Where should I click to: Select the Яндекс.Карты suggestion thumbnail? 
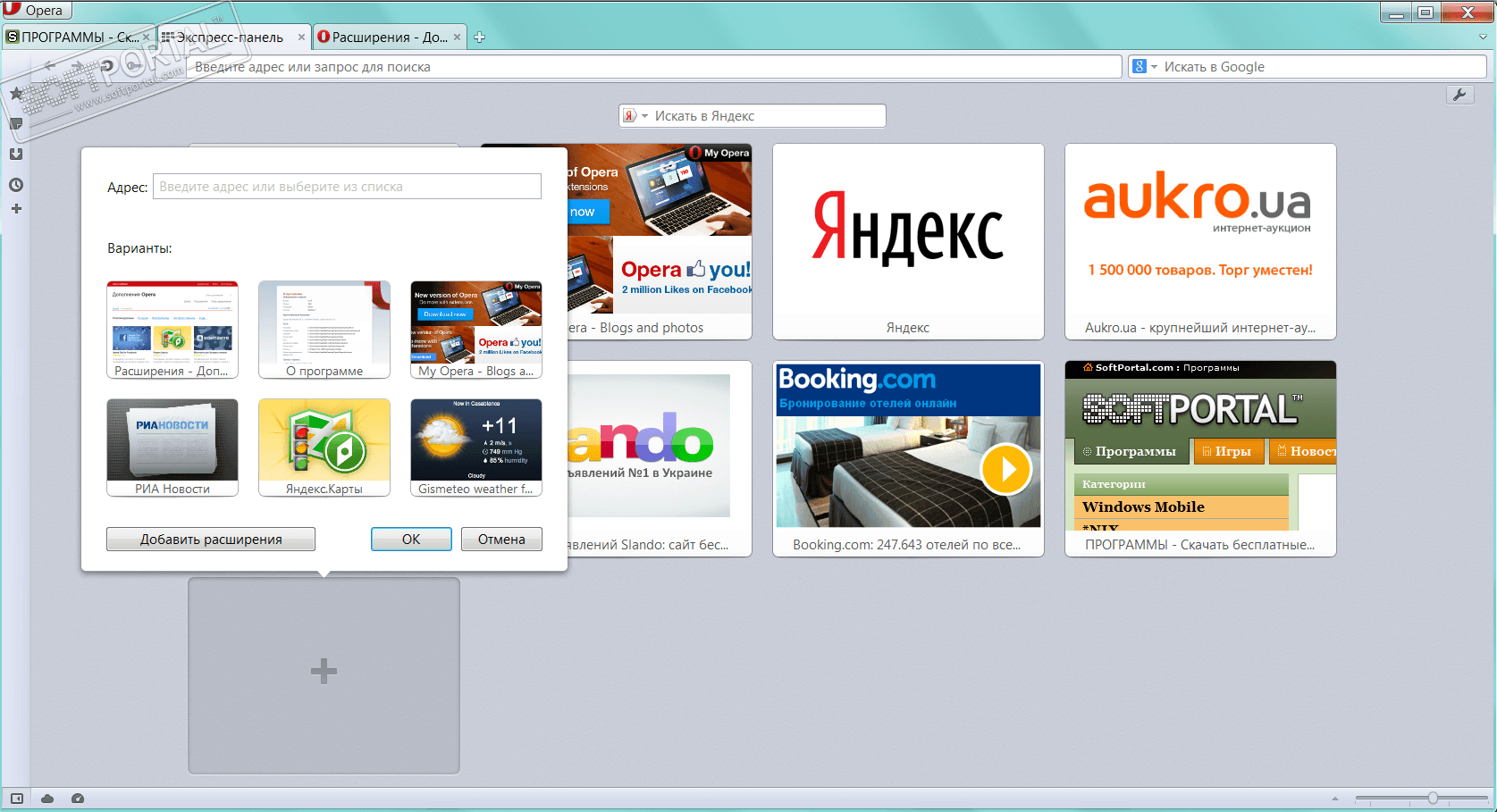324,448
